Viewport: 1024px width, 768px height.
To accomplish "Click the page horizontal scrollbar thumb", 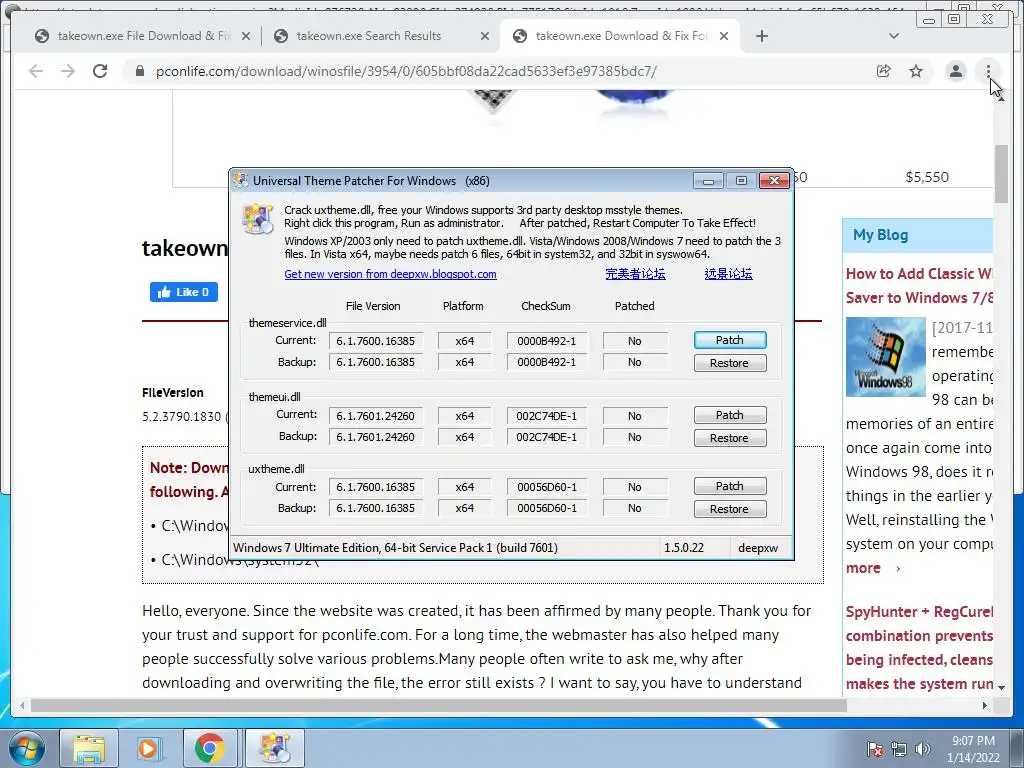I will pos(439,705).
